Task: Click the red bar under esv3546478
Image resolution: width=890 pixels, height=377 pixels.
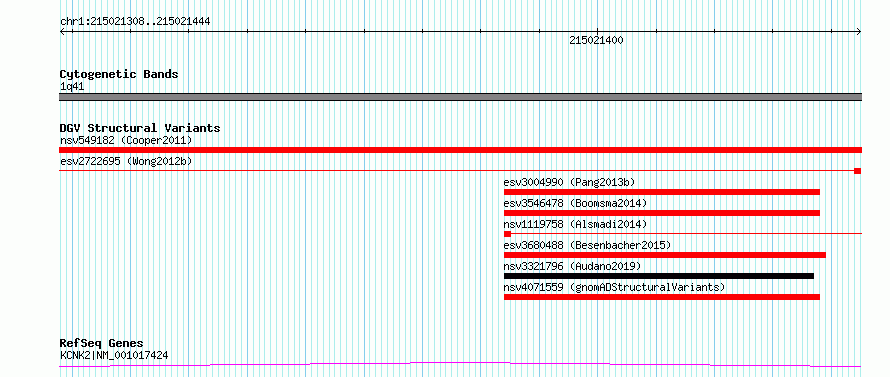Action: tap(662, 213)
